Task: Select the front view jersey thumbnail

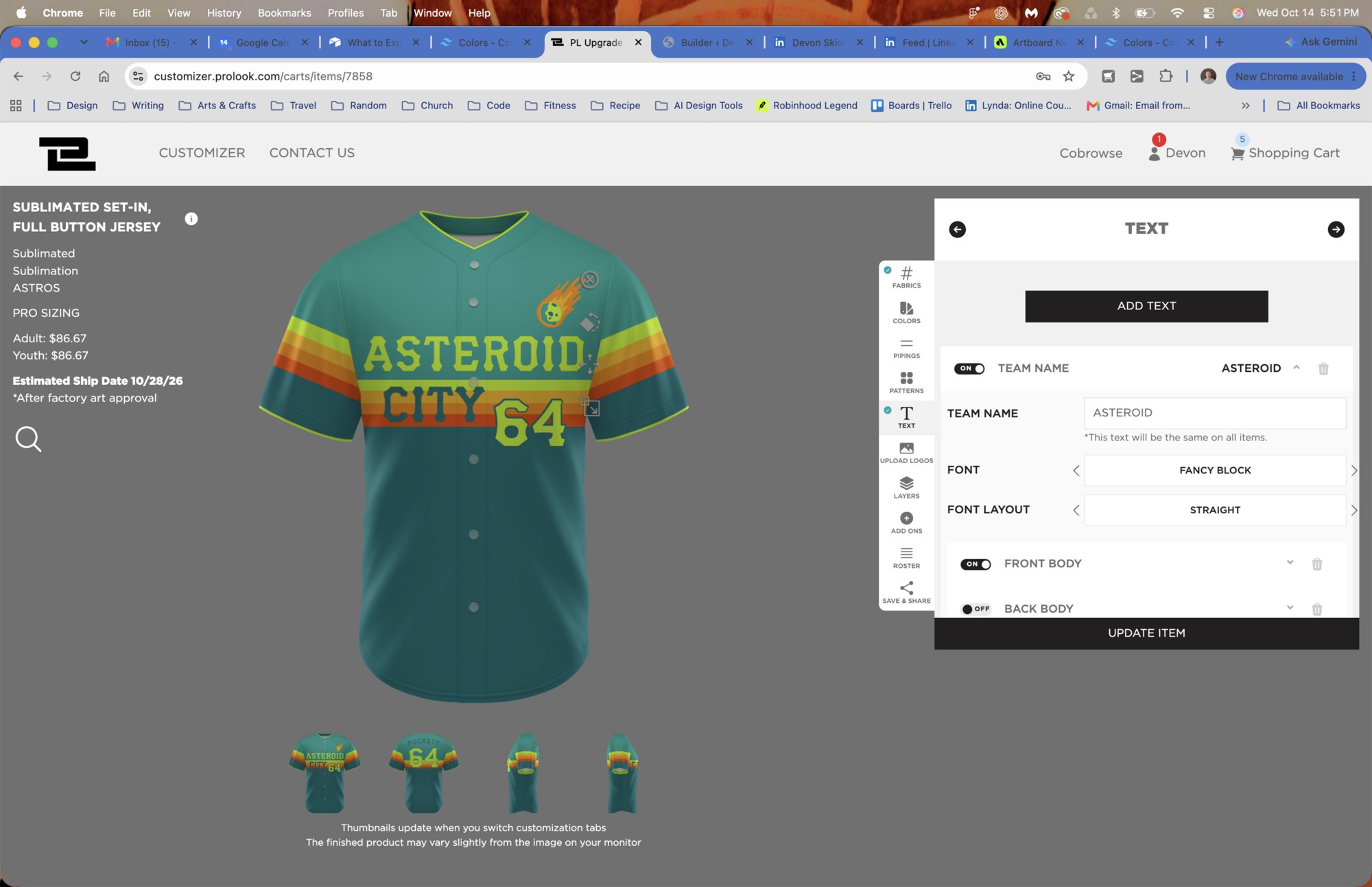Action: pos(324,772)
